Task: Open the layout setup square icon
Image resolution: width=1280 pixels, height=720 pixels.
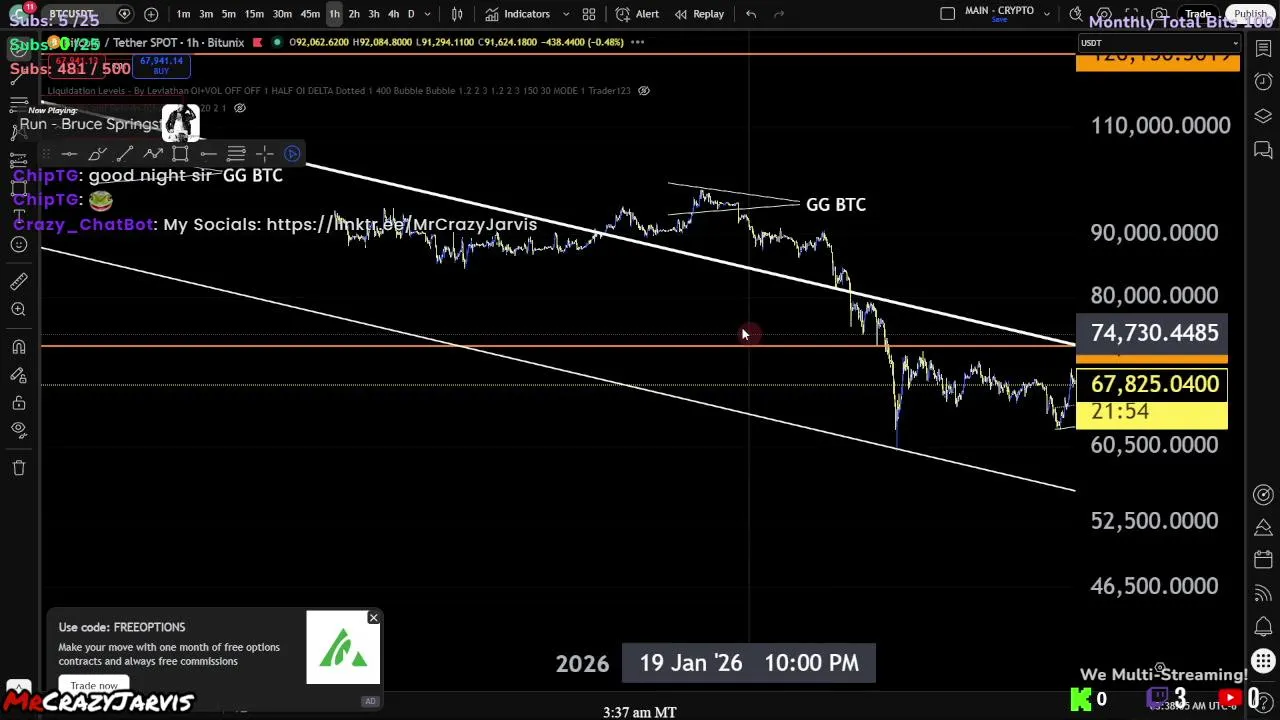Action: pos(948,14)
